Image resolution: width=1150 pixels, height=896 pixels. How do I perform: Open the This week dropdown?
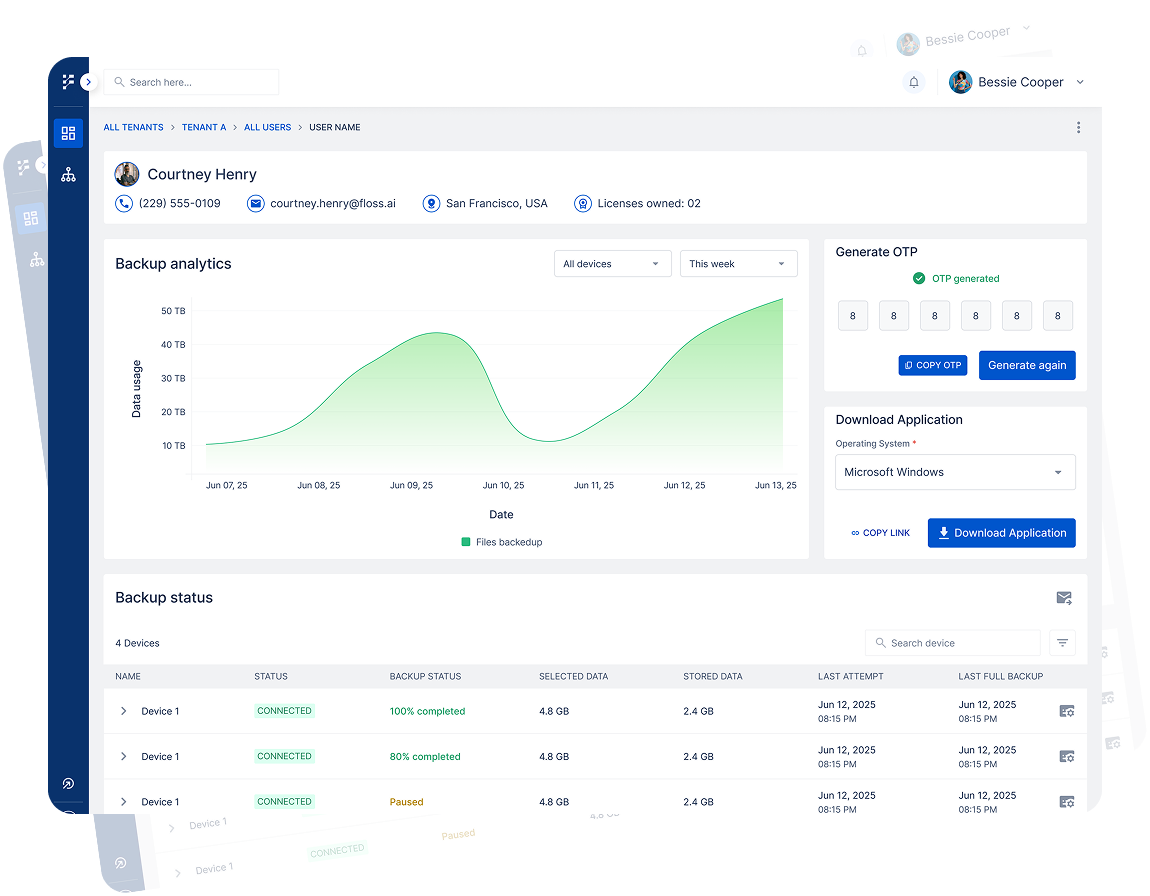pos(738,264)
